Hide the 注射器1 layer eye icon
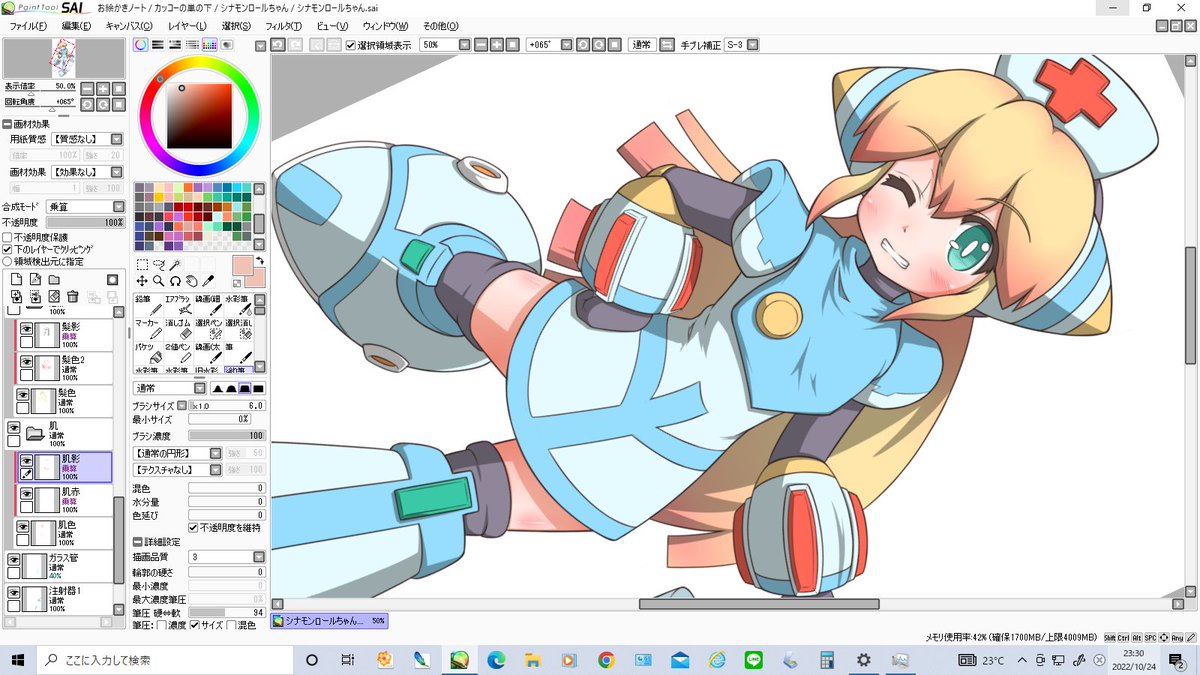The height and width of the screenshot is (675, 1200). click(14, 593)
